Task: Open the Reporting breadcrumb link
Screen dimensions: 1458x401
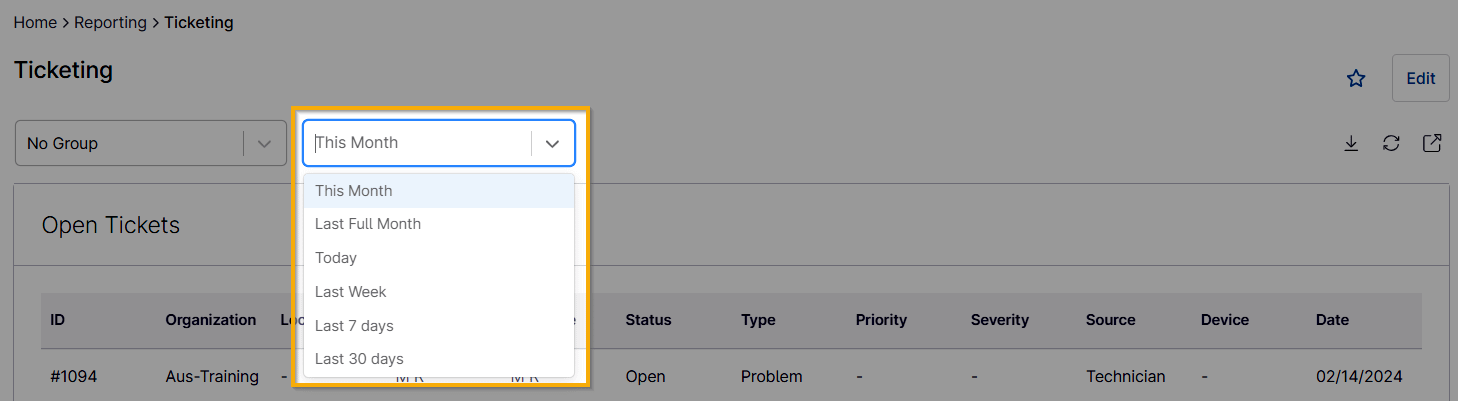Action: coord(110,22)
